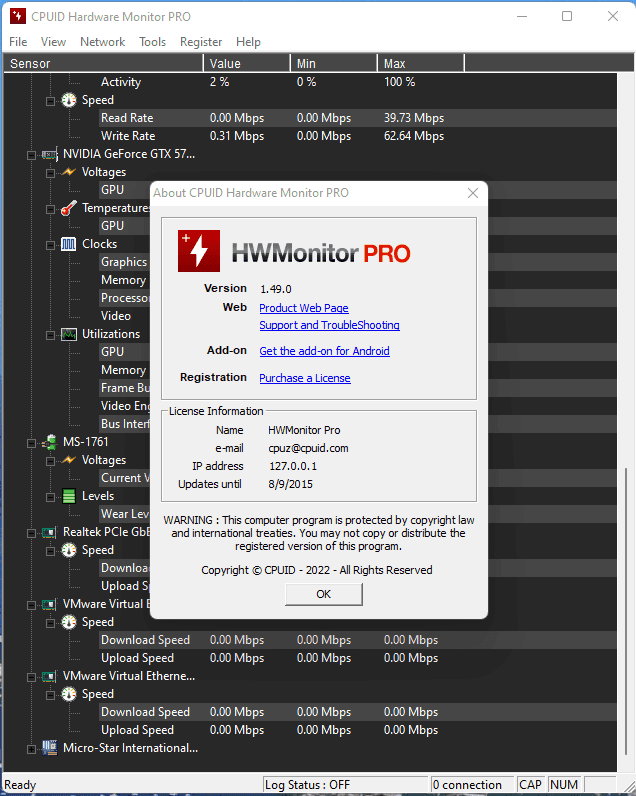Viewport: 636px width, 796px height.
Task: Click the green Levels battery icon
Action: [x=68, y=496]
